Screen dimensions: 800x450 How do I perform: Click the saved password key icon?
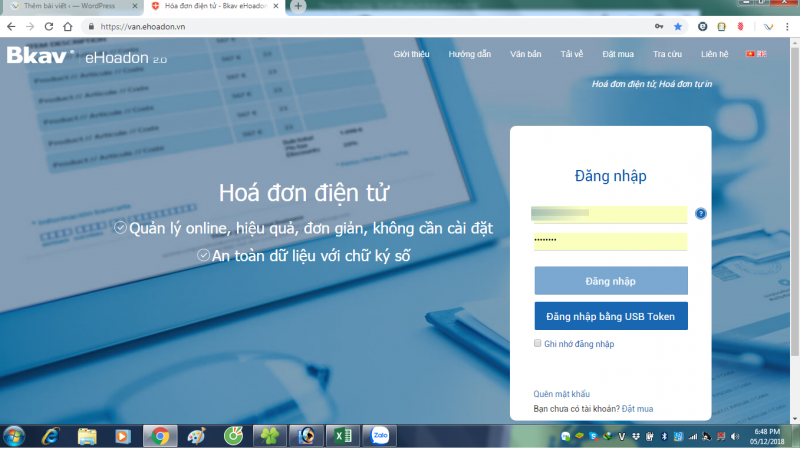(657, 26)
